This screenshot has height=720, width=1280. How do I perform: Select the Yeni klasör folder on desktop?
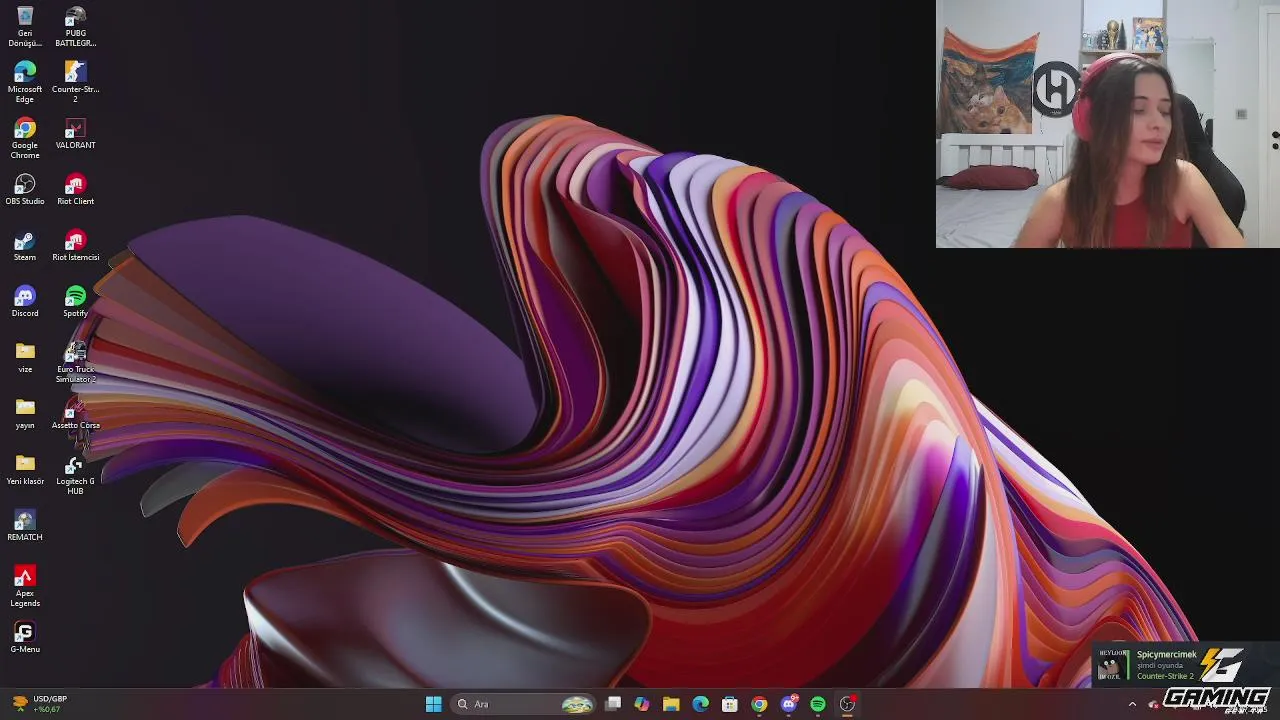click(x=25, y=470)
